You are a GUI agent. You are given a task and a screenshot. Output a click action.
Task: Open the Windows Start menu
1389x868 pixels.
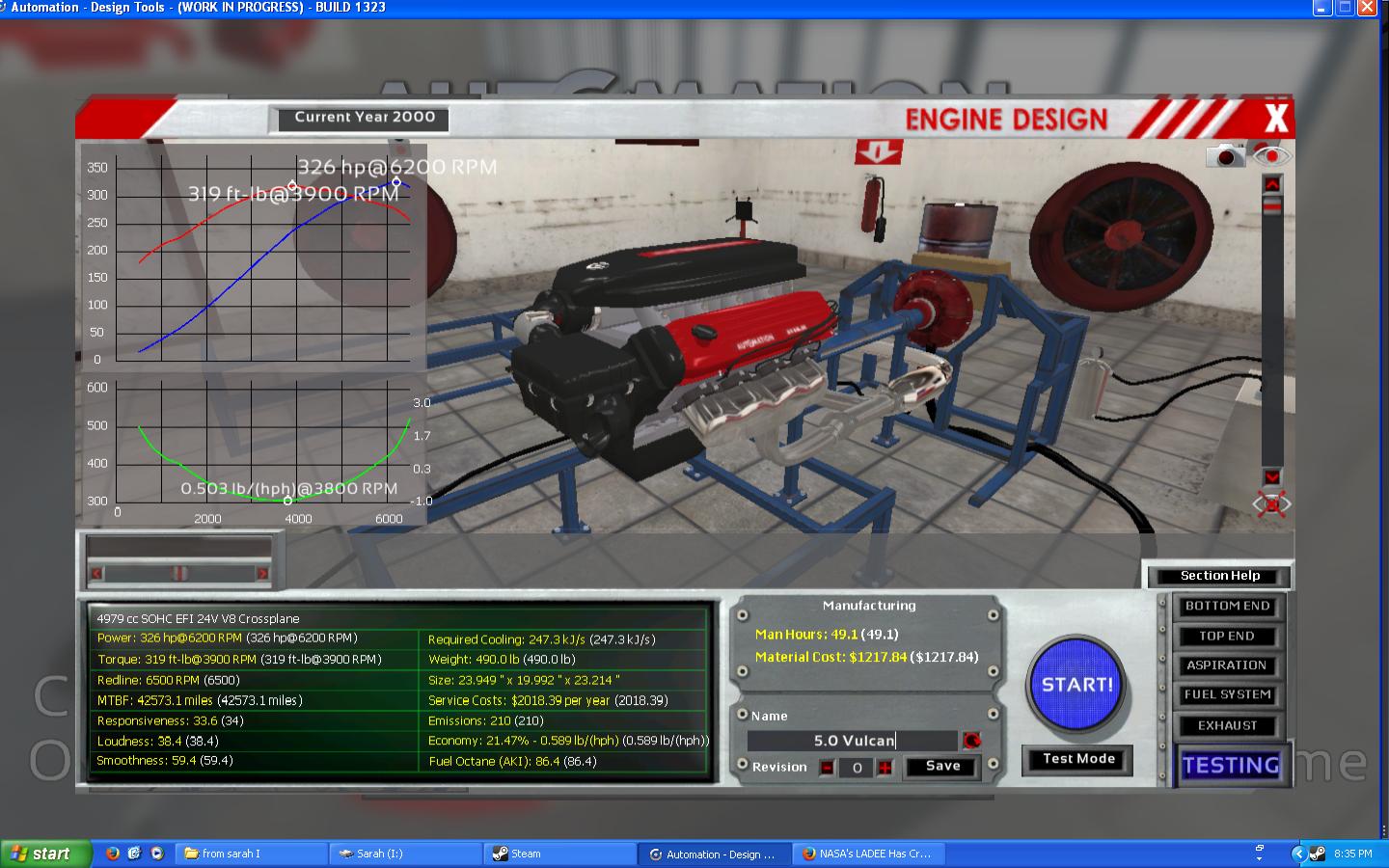coord(46,854)
